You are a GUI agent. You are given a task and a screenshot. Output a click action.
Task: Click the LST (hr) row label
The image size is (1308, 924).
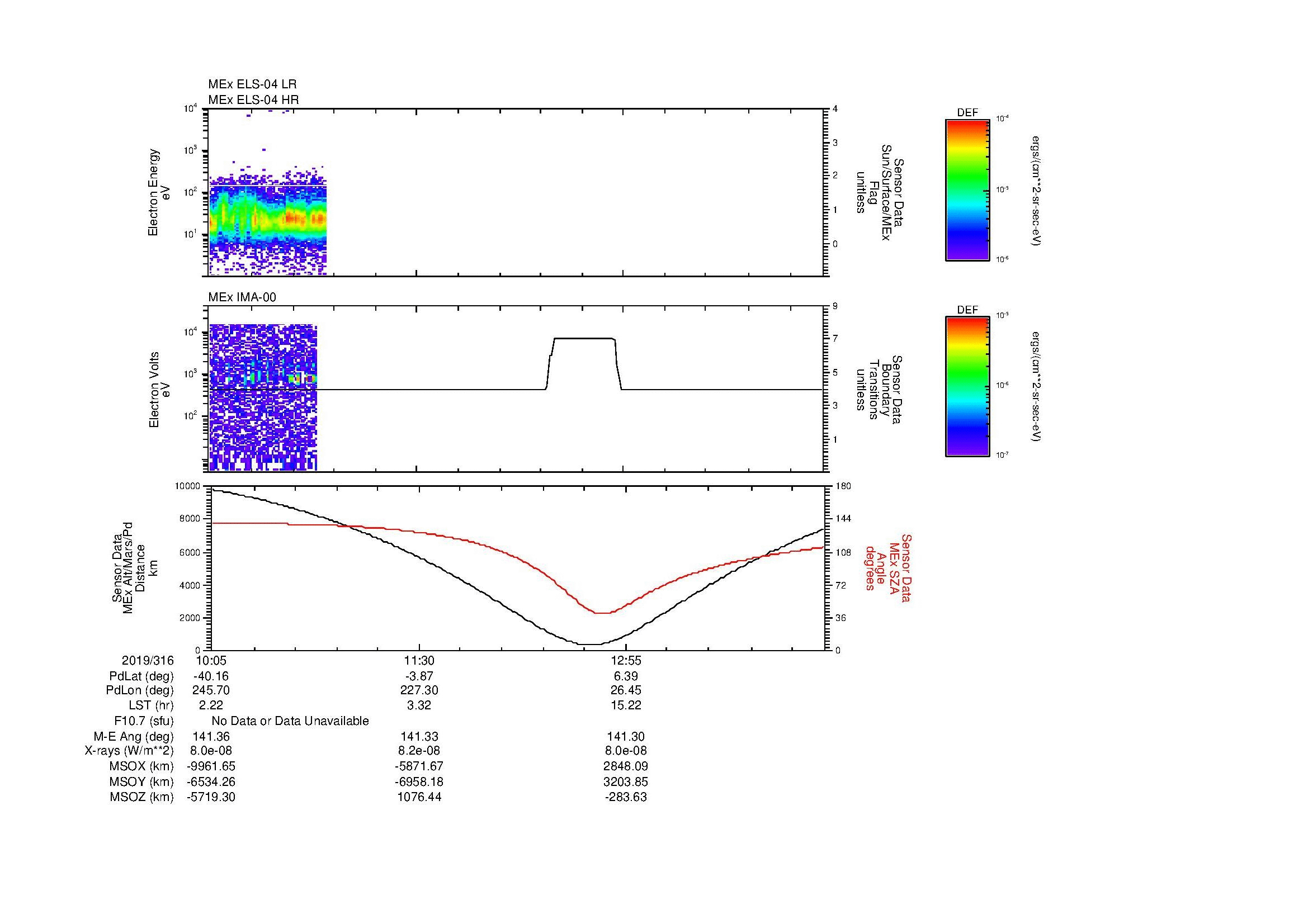151,705
